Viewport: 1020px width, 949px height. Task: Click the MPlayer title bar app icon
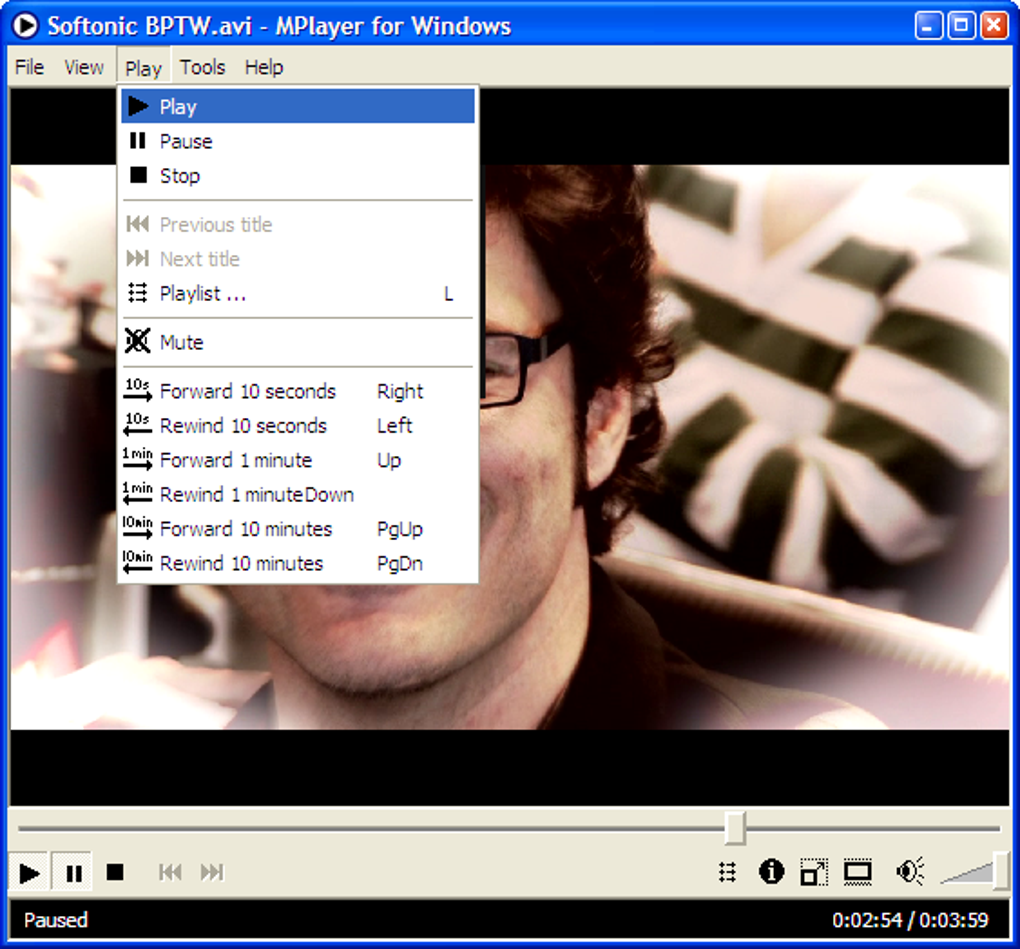pos(26,25)
